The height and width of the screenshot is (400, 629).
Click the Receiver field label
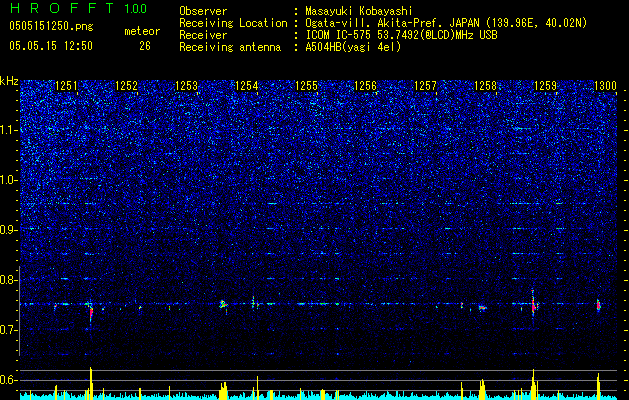(203, 35)
